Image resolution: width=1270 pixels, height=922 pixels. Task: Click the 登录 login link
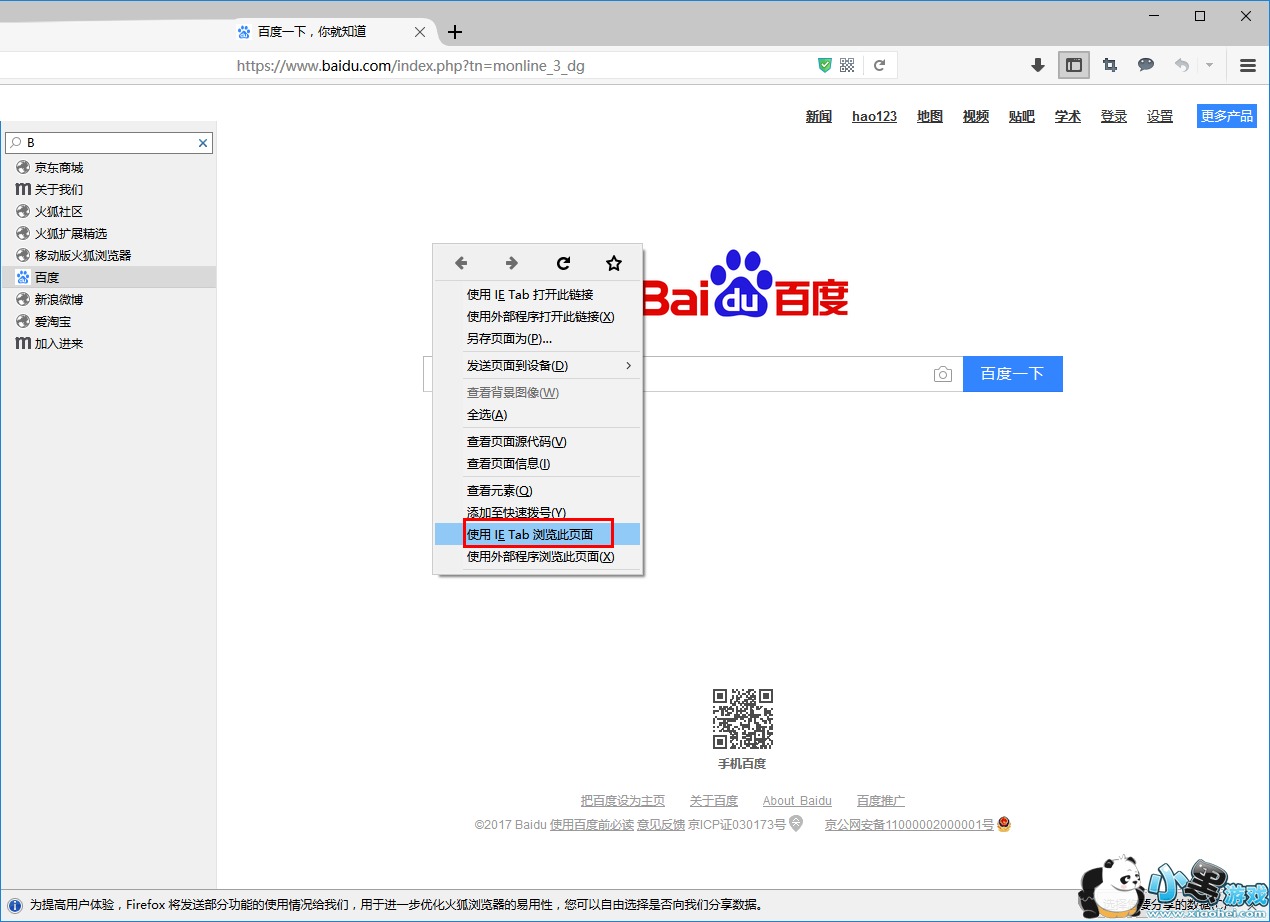1114,116
